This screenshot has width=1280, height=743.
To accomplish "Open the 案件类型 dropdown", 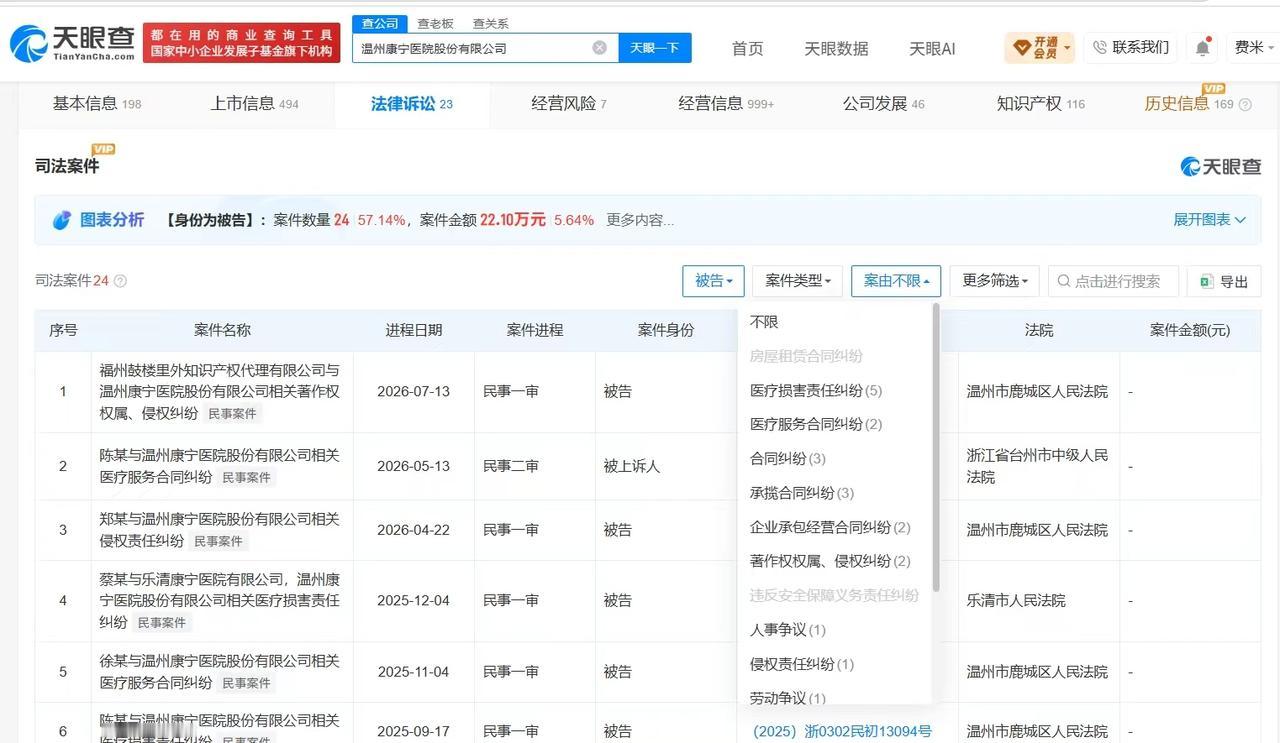I will point(797,281).
